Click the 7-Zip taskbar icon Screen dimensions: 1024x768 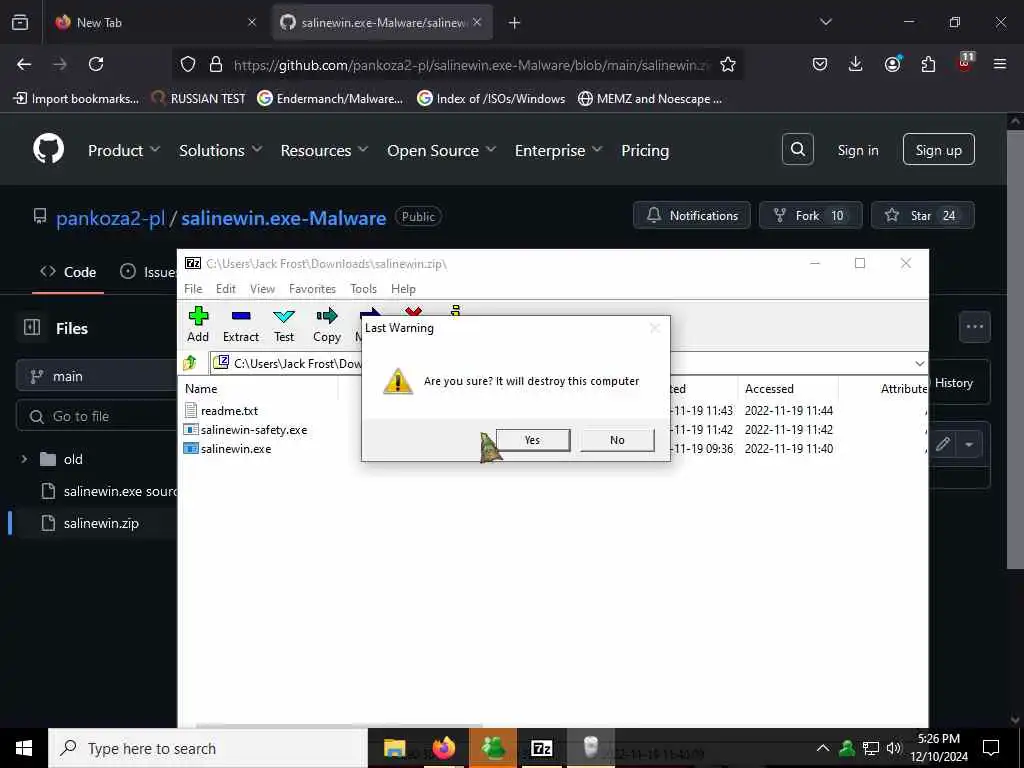[541, 748]
